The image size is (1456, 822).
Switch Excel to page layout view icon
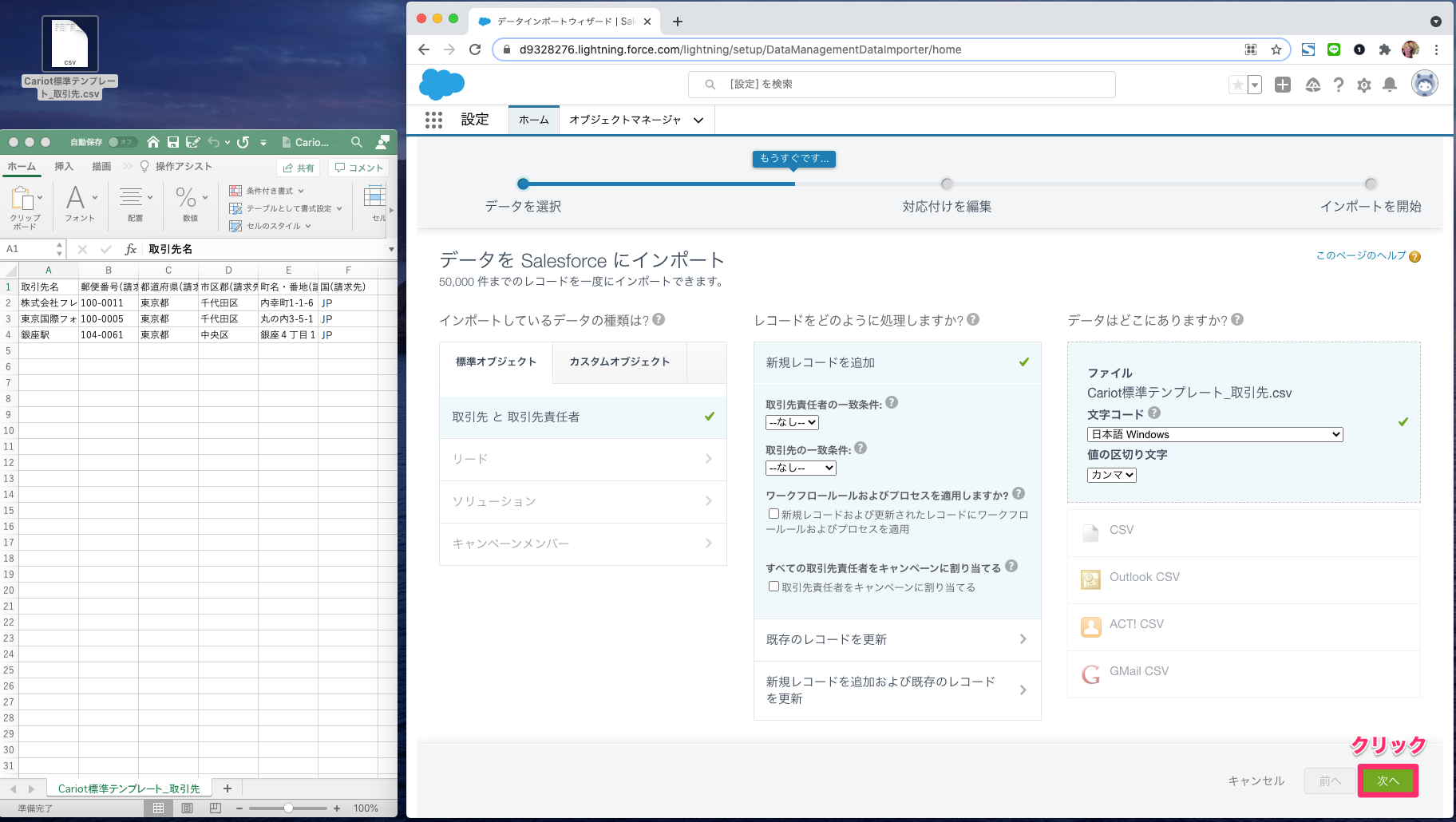[x=187, y=808]
